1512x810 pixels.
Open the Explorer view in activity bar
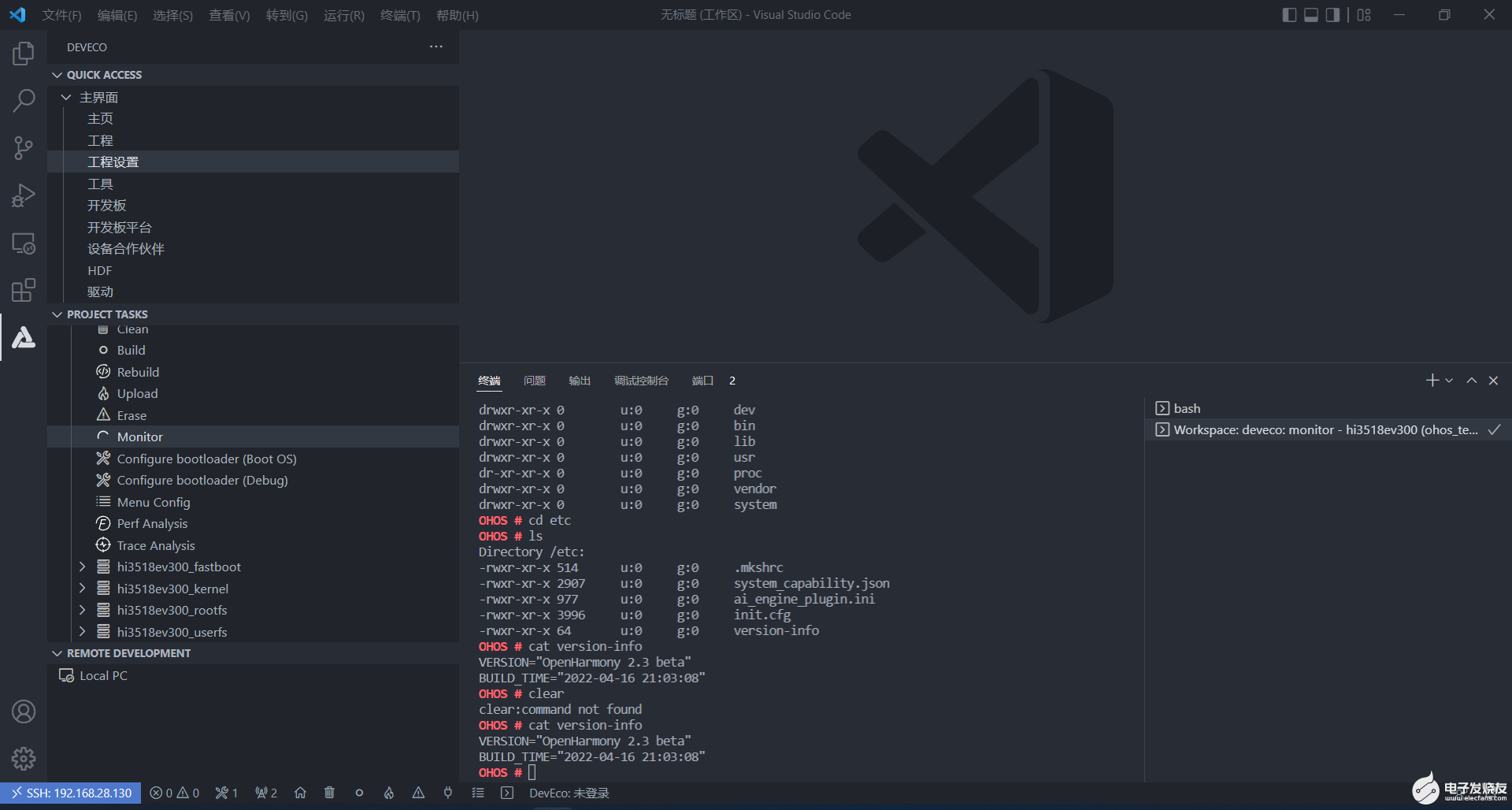[x=24, y=54]
